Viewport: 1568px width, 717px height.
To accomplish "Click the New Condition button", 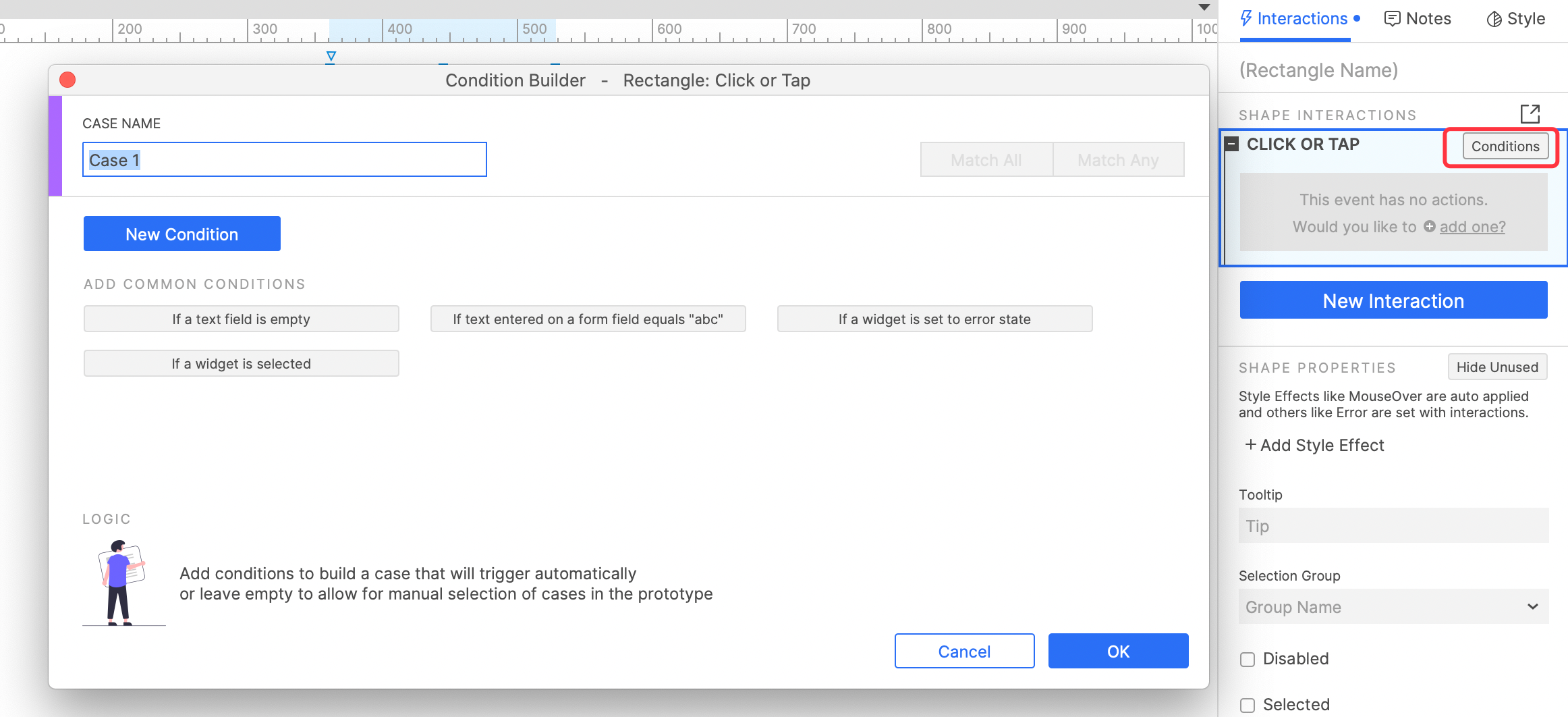I will (181, 234).
